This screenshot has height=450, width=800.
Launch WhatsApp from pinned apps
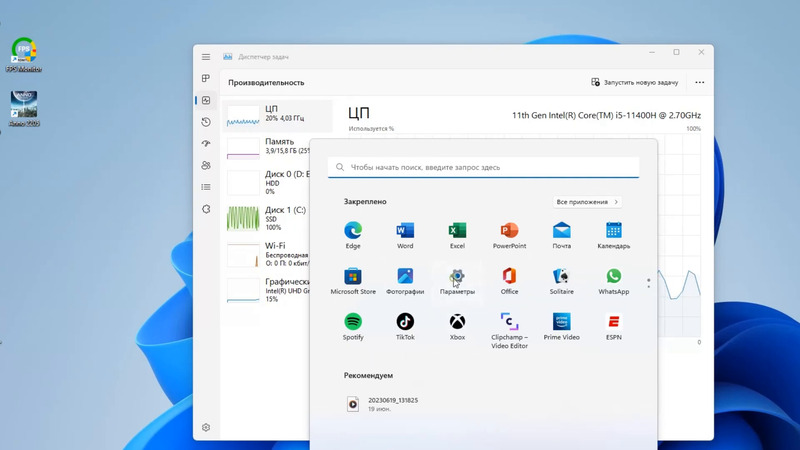613,278
